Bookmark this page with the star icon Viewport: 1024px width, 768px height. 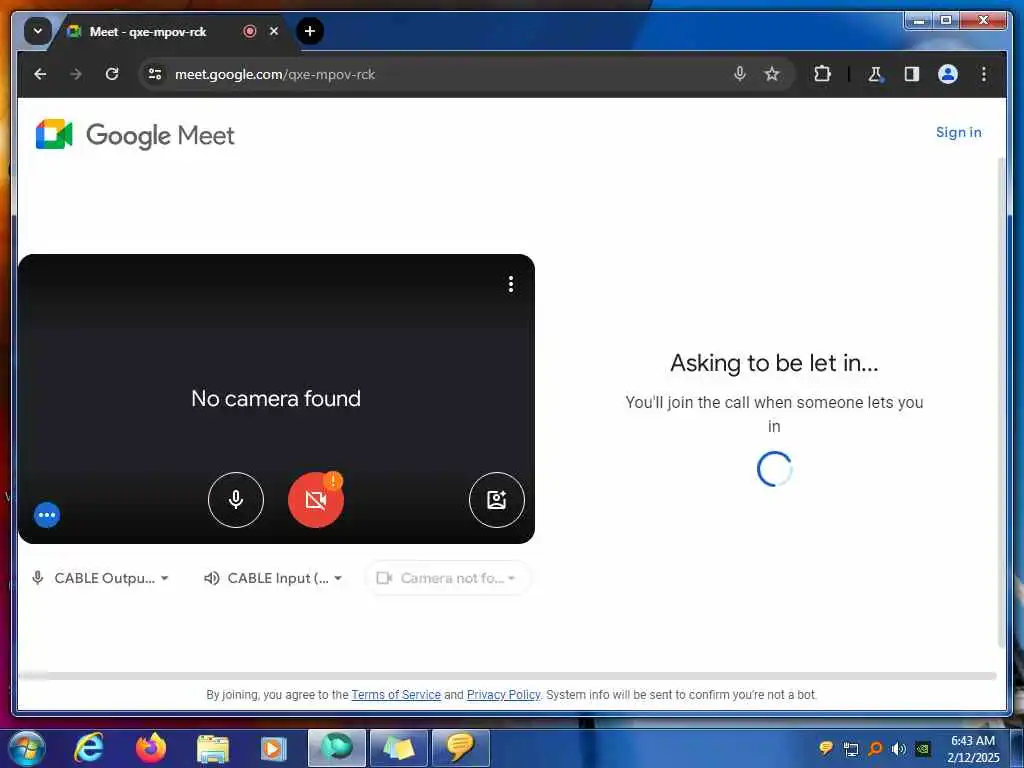coord(772,74)
